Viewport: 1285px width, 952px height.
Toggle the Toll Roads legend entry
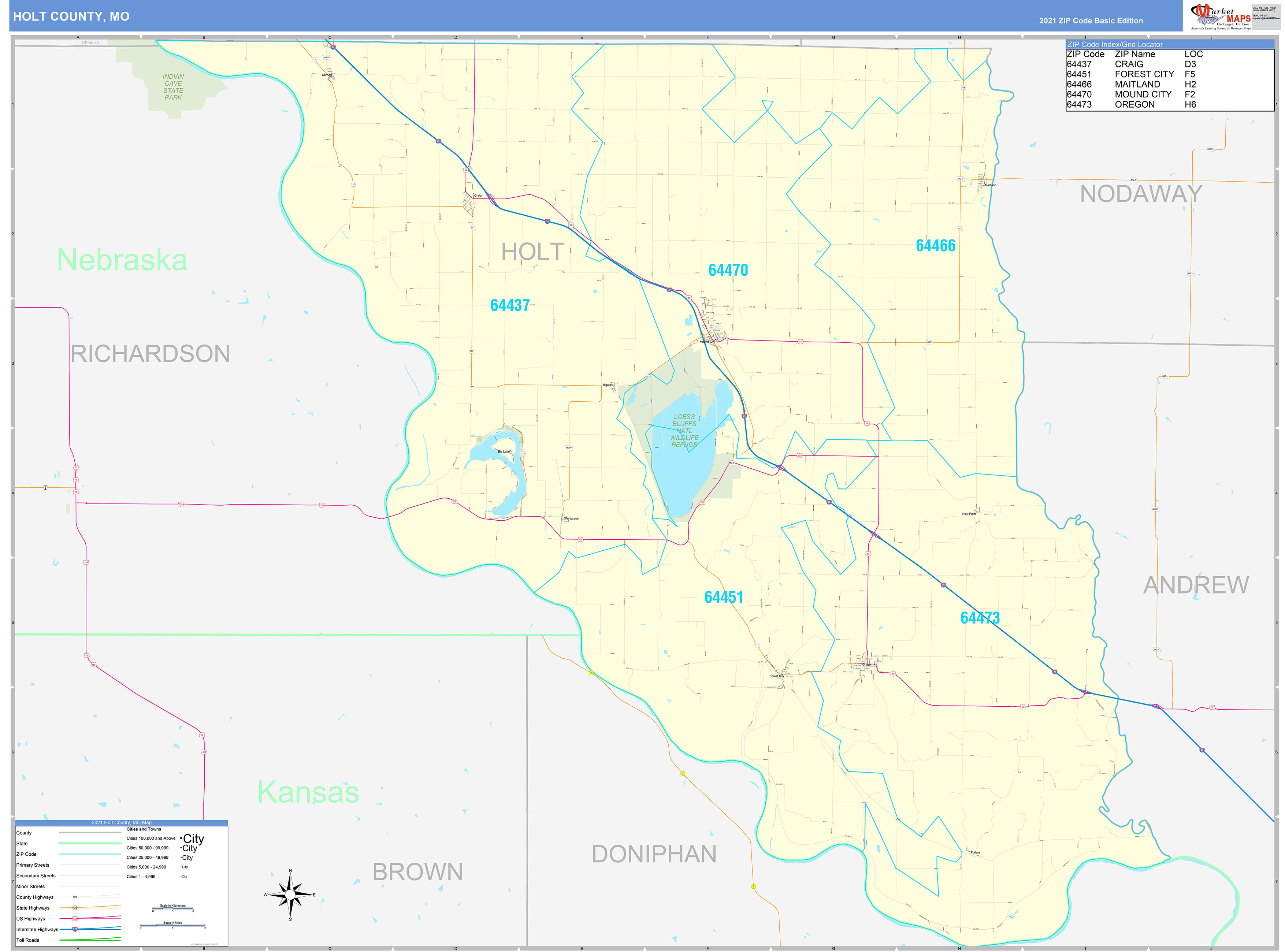pos(28,941)
